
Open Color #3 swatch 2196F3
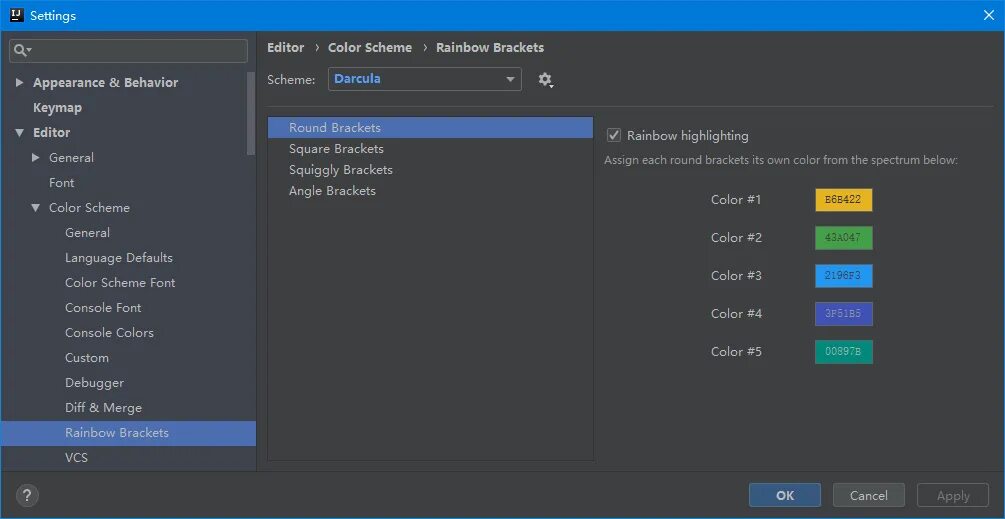click(843, 276)
